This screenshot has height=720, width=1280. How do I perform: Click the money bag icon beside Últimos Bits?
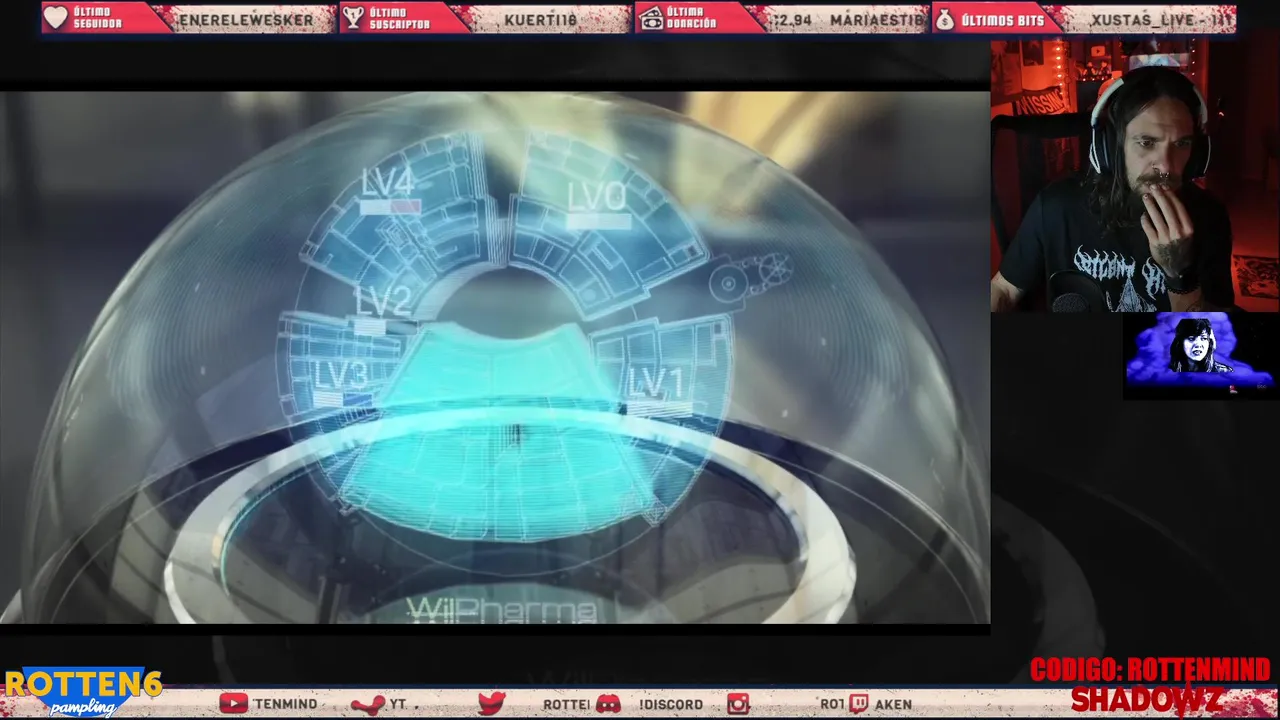[x=945, y=18]
